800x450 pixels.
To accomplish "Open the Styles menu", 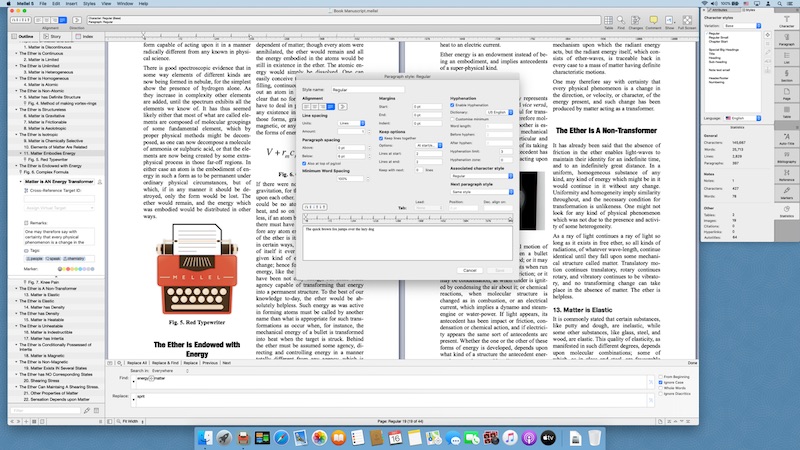I will pyautogui.click(x=89, y=4).
